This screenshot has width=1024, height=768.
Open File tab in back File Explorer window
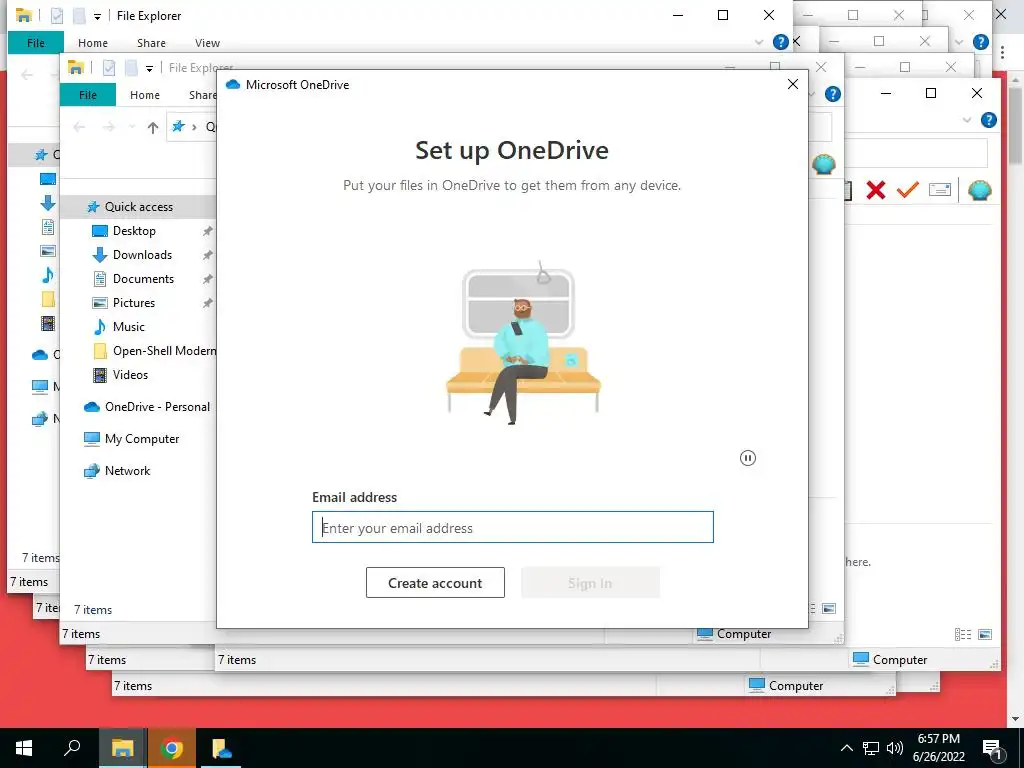click(36, 42)
